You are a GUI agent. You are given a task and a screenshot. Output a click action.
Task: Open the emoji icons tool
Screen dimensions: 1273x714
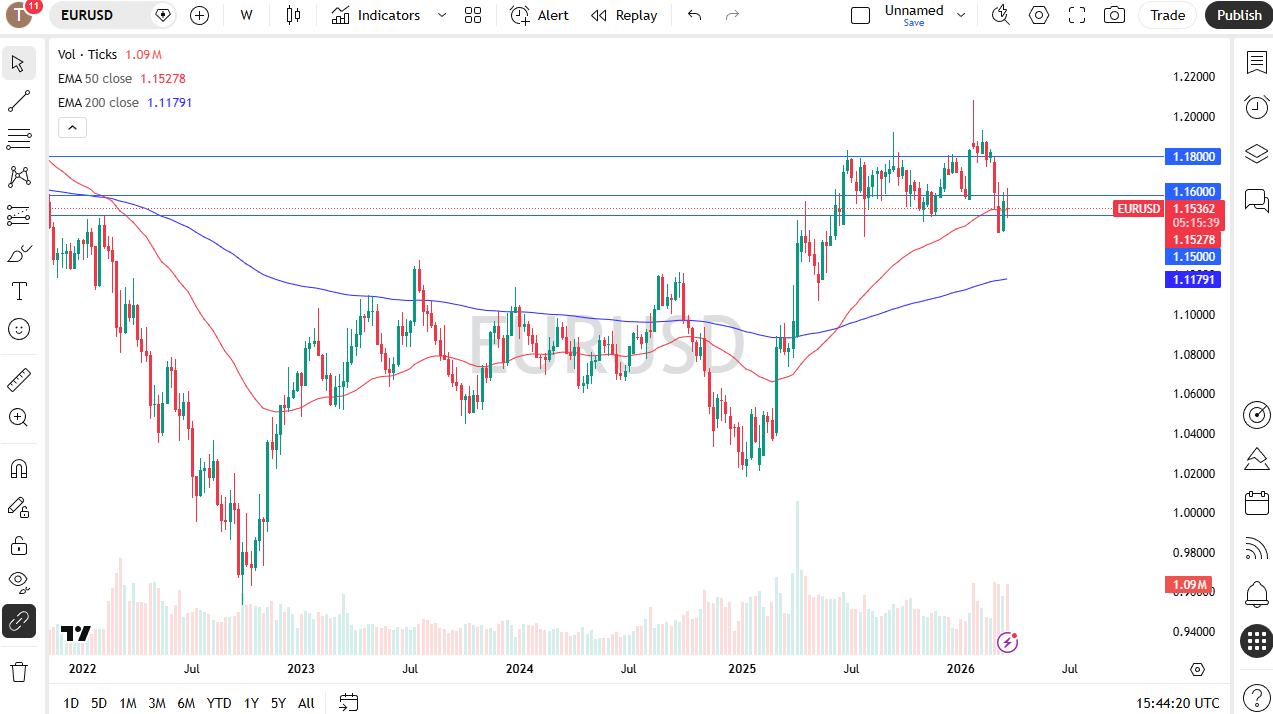pos(18,329)
